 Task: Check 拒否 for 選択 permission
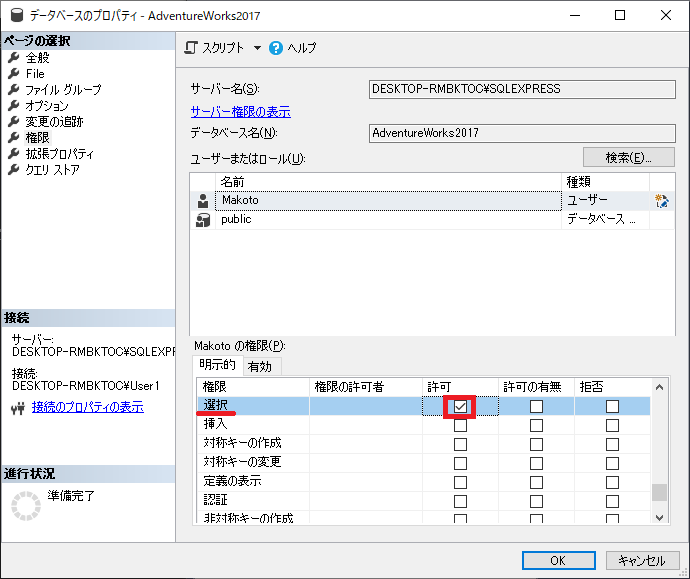pos(612,406)
